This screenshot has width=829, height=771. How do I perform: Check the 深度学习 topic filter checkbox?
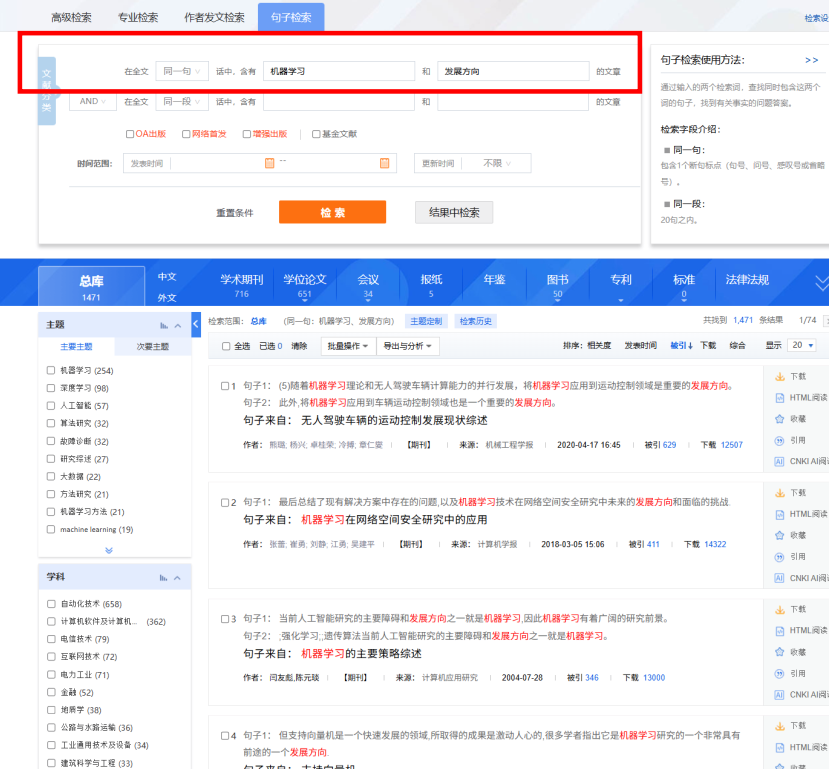click(51, 388)
